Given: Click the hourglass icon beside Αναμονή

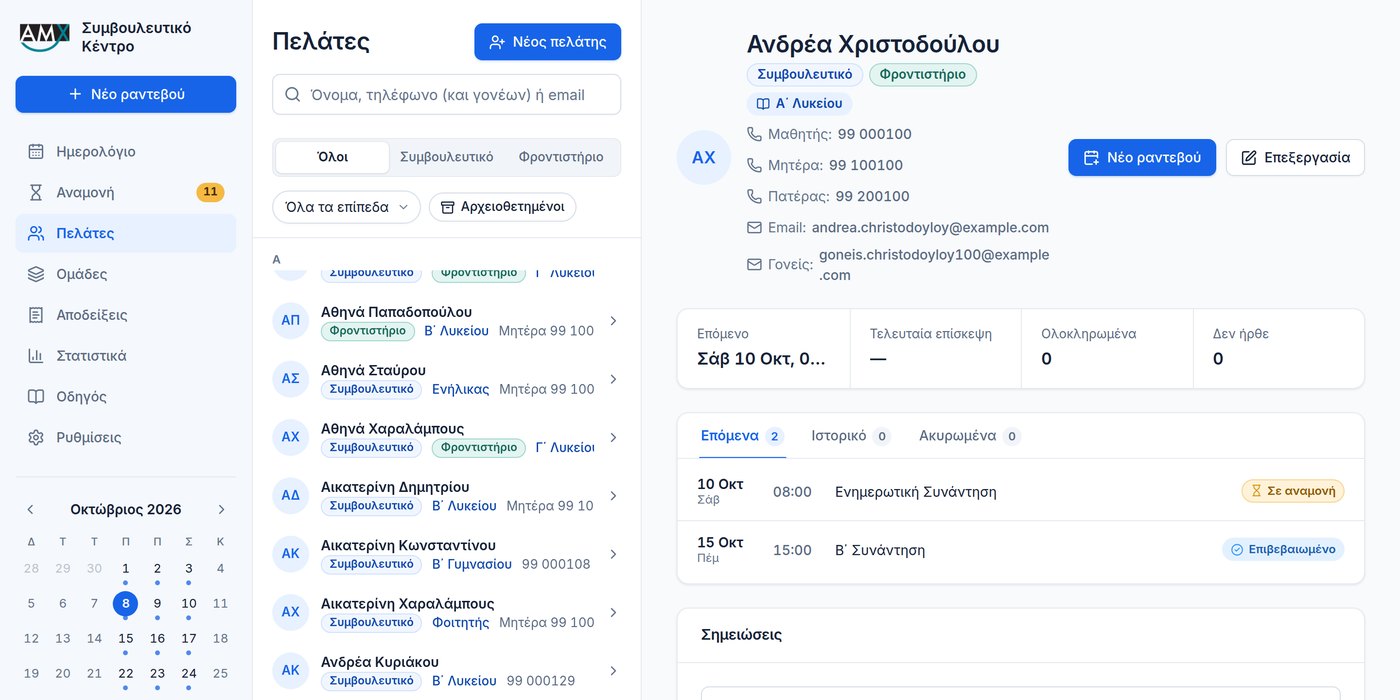Looking at the screenshot, I should point(36,193).
